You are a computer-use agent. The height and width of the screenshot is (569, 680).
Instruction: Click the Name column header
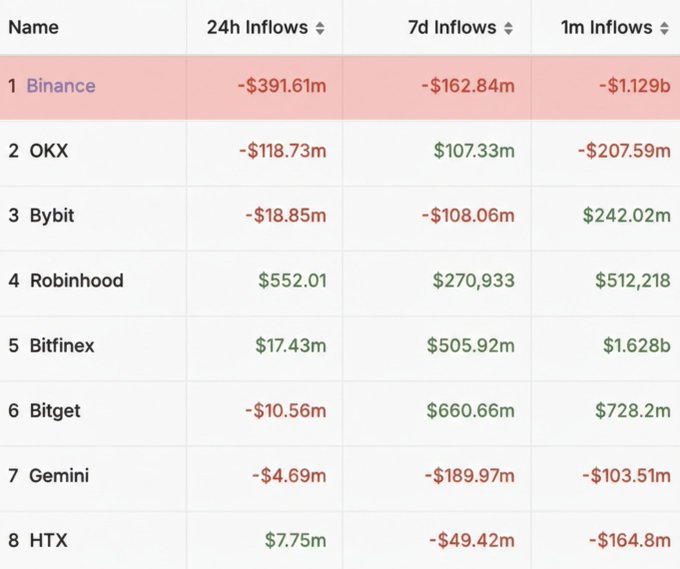point(33,27)
